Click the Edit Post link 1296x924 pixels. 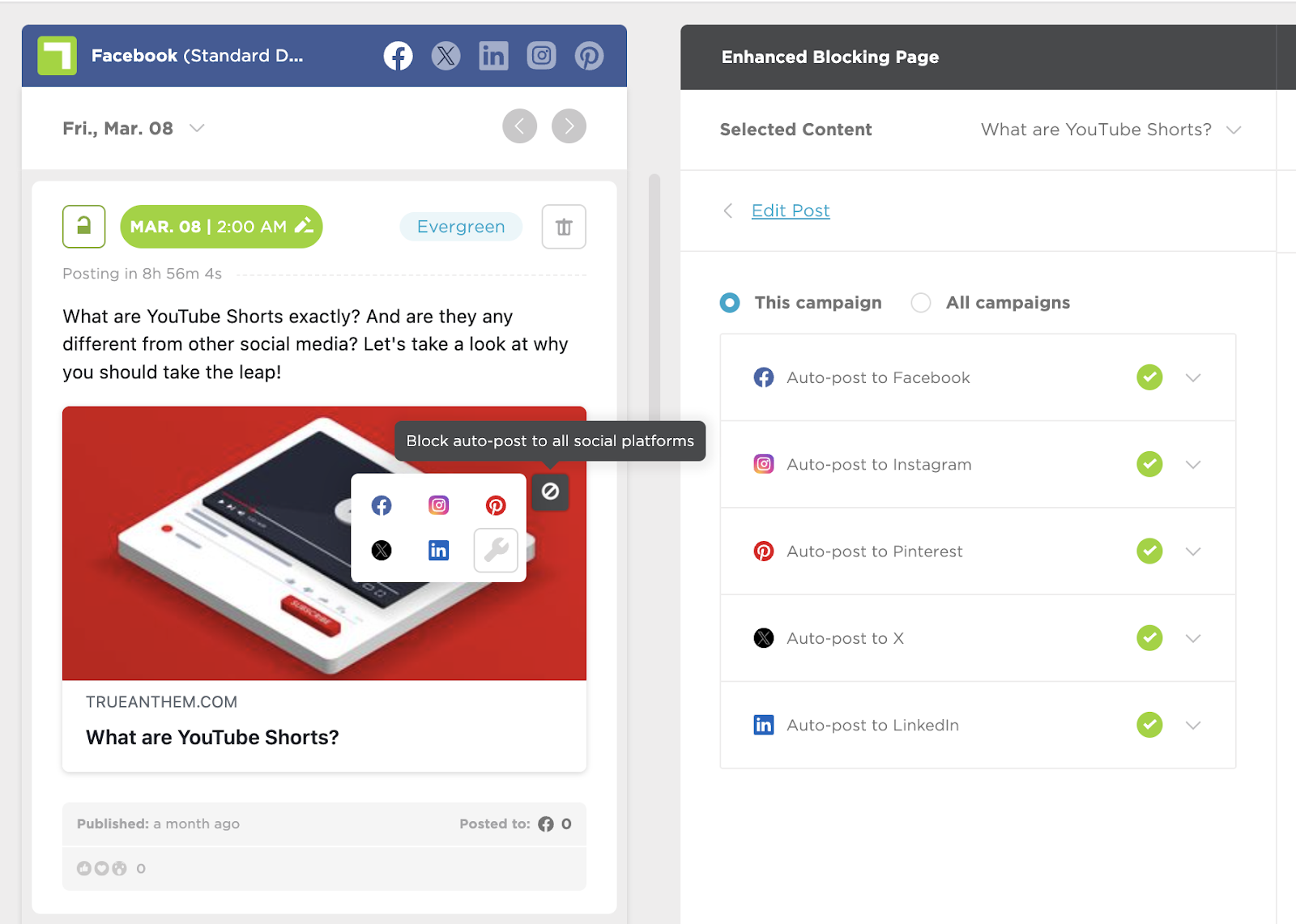(x=791, y=211)
